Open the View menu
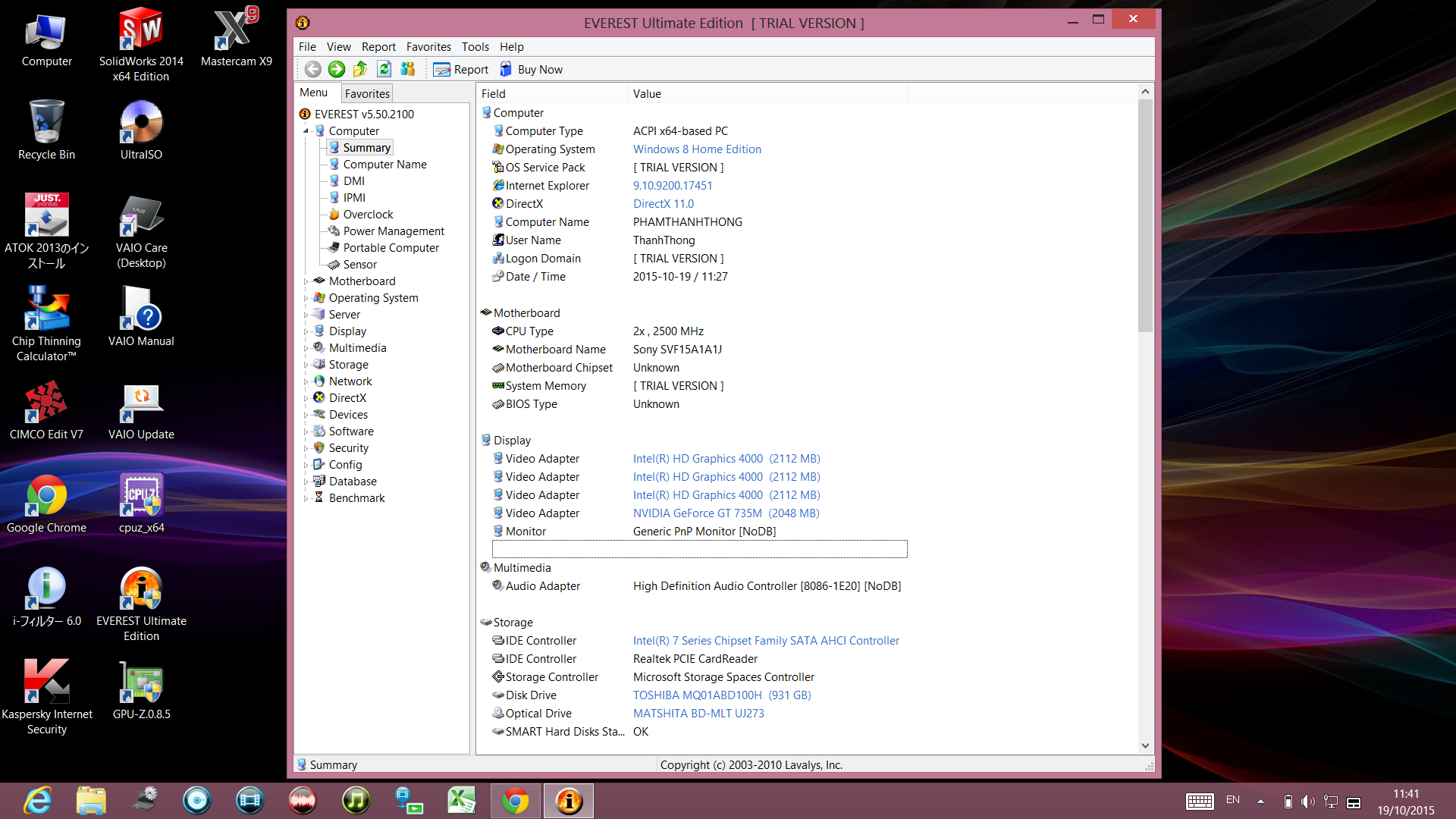This screenshot has width=1456, height=819. point(338,47)
